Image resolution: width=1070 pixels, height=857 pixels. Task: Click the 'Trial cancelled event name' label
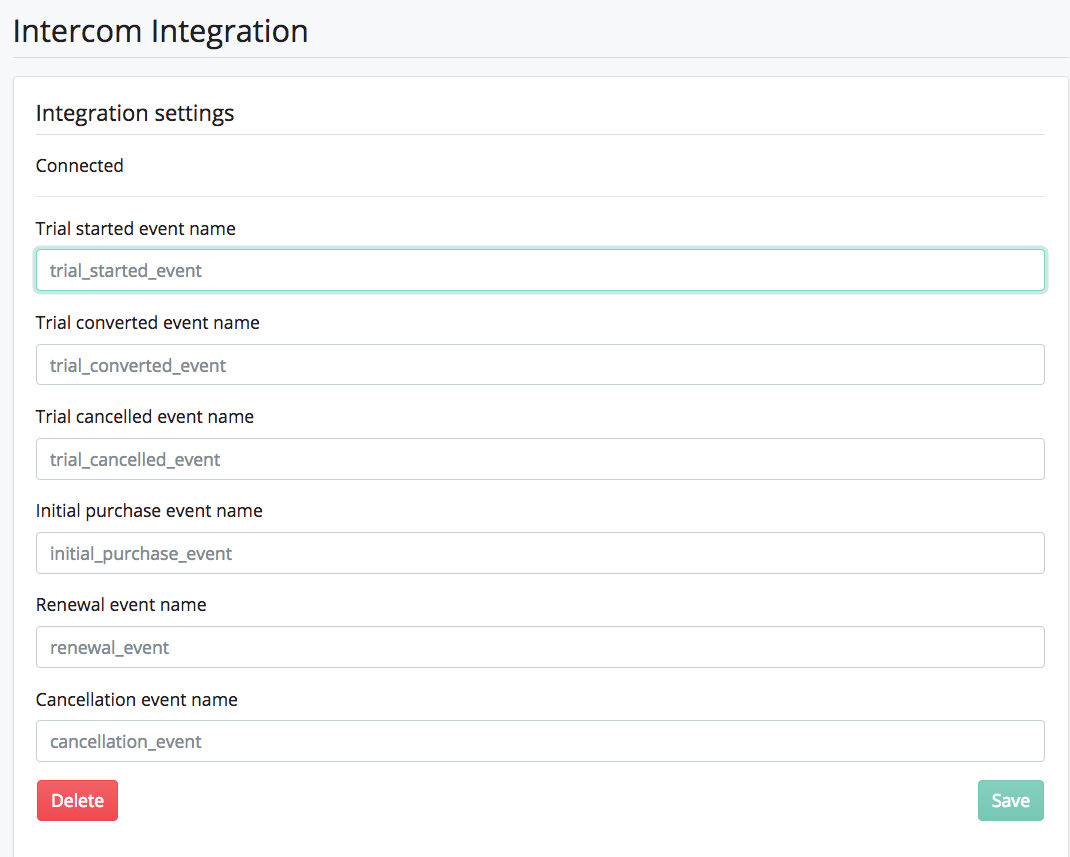coord(145,417)
